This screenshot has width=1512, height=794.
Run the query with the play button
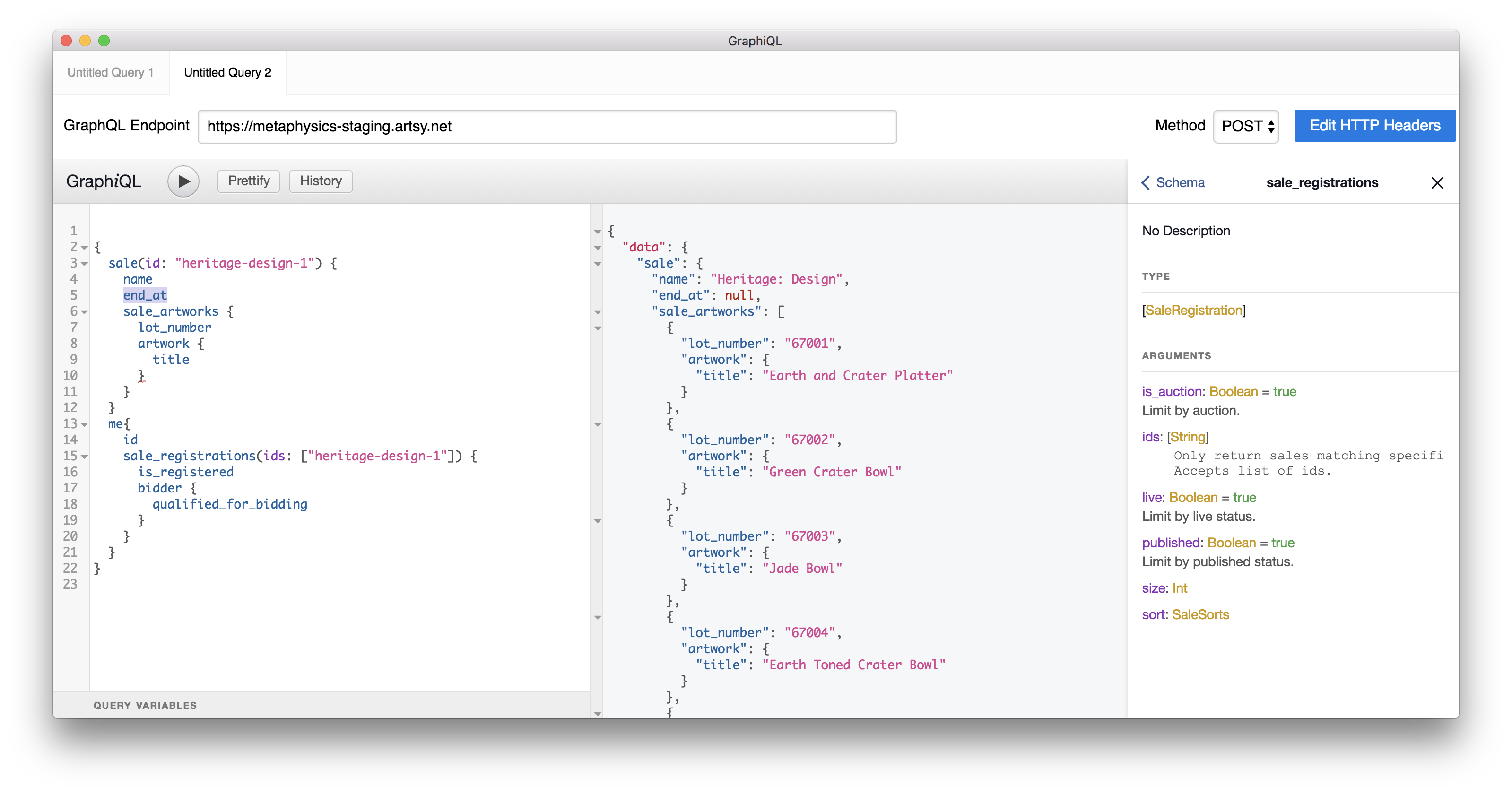[x=183, y=181]
